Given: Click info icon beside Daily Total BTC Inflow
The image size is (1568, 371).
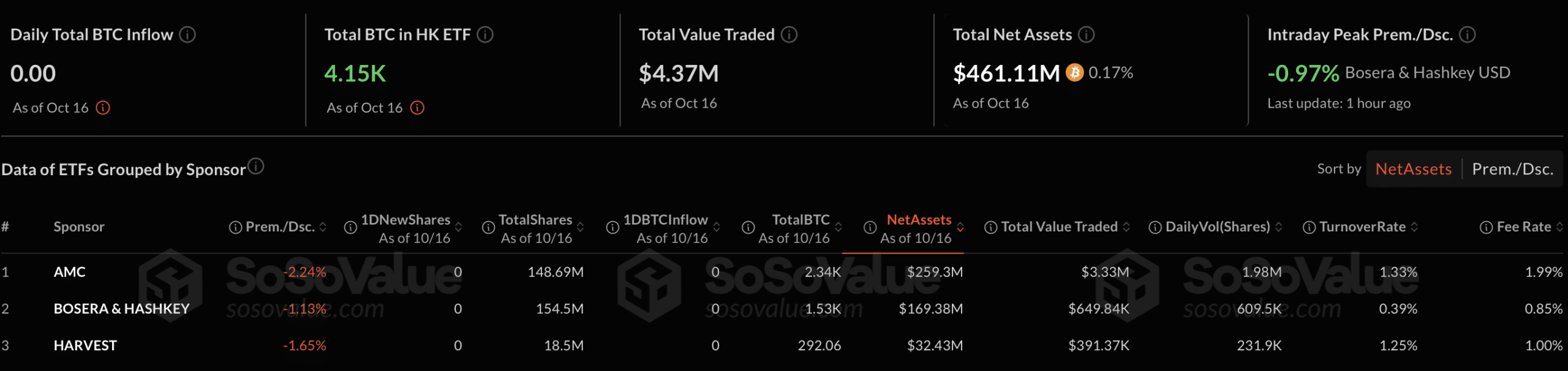Looking at the screenshot, I should (187, 35).
